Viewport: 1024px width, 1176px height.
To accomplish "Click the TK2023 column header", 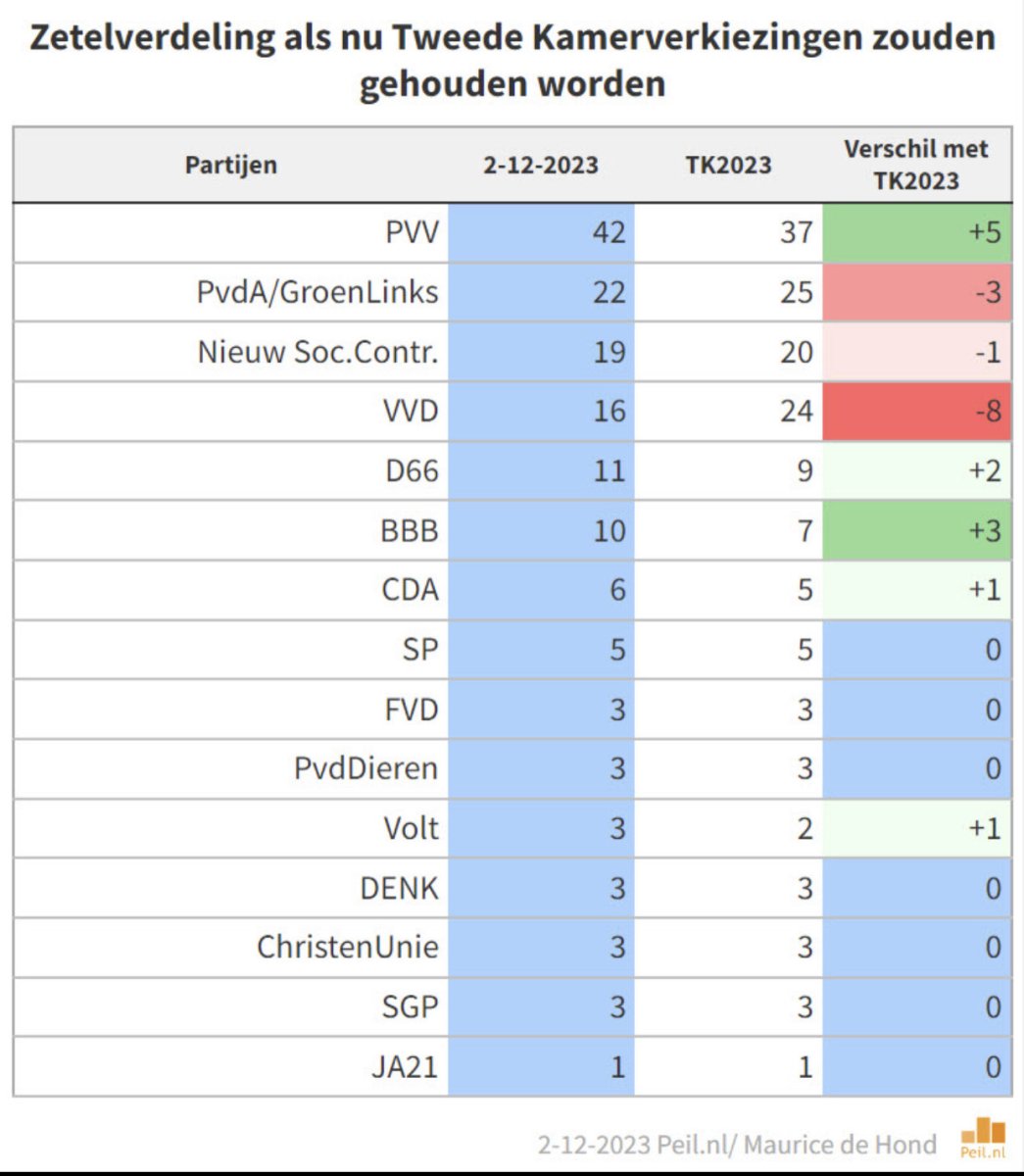I will click(728, 165).
